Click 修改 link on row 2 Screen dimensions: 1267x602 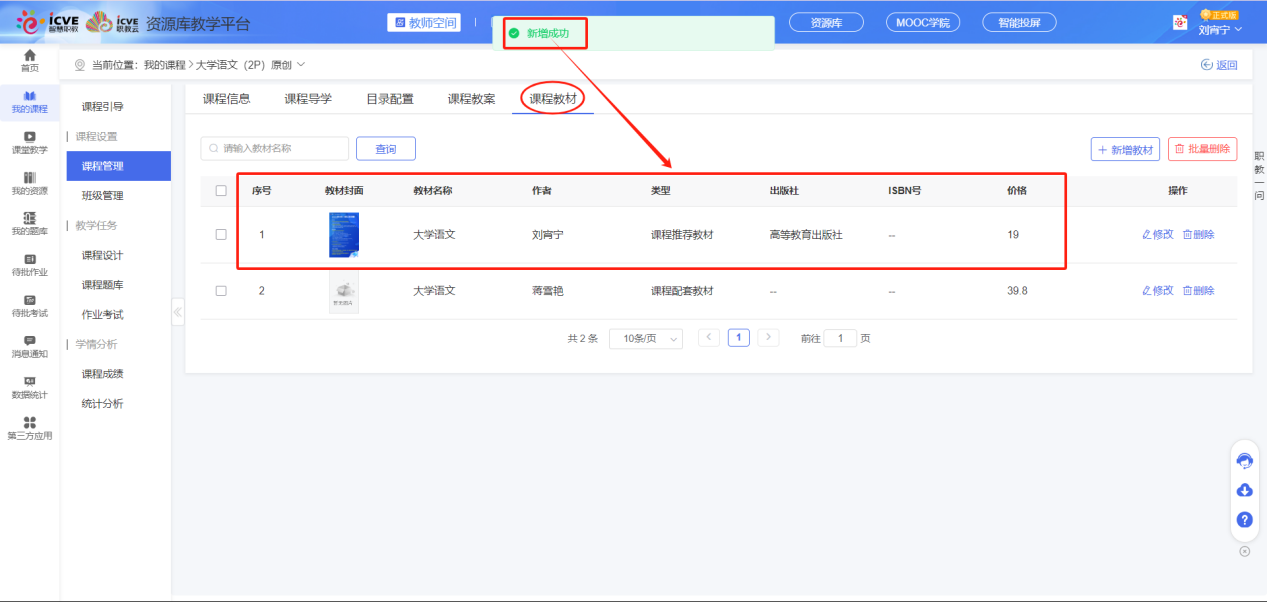tap(1160, 290)
